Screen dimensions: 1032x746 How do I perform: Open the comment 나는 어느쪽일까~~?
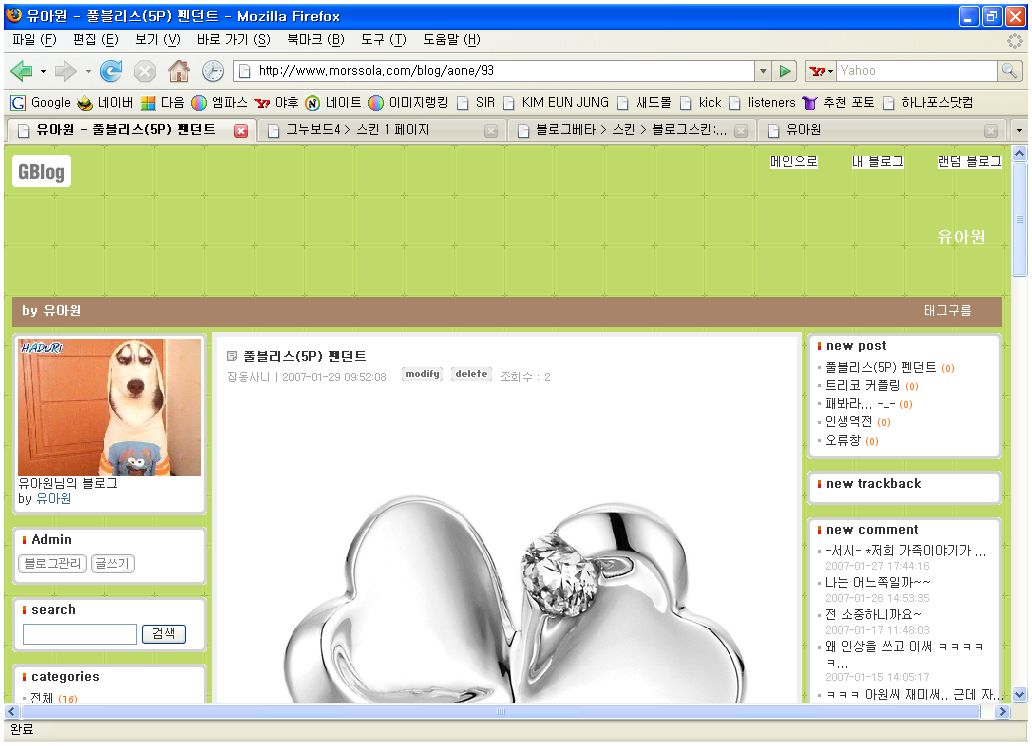pyautogui.click(x=878, y=583)
